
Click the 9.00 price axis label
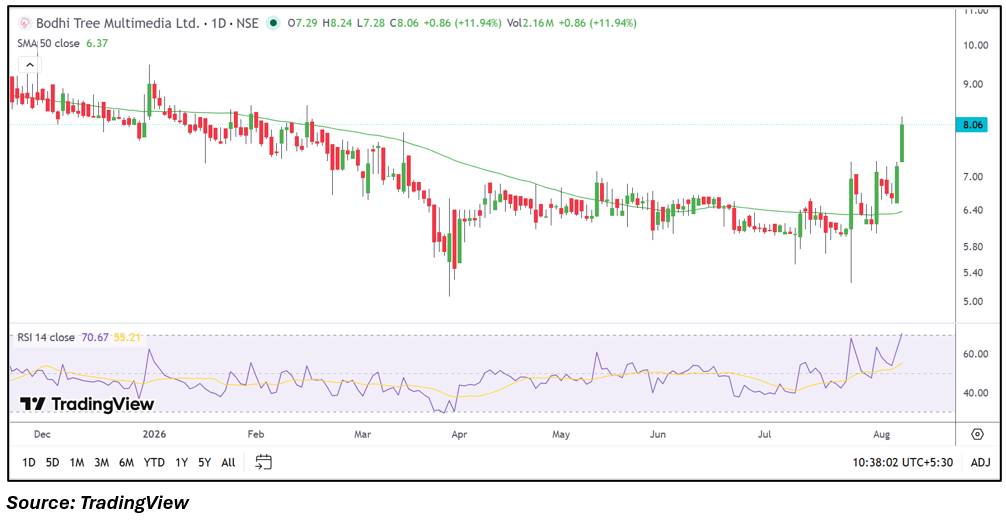973,84
